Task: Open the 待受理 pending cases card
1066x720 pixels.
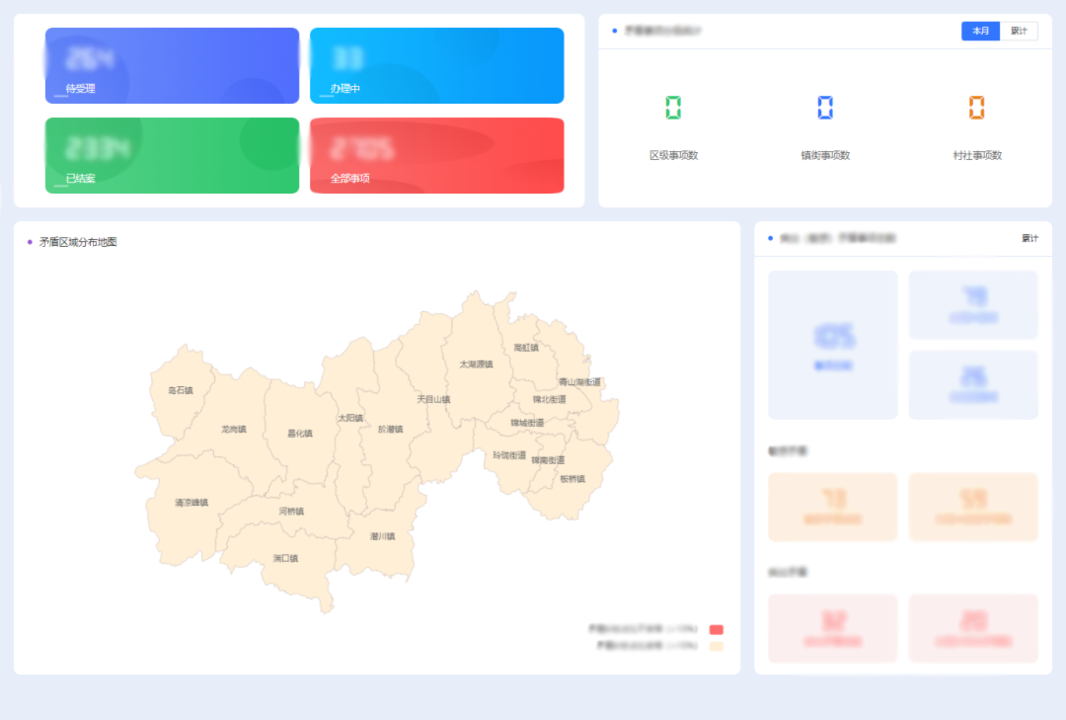Action: point(172,66)
